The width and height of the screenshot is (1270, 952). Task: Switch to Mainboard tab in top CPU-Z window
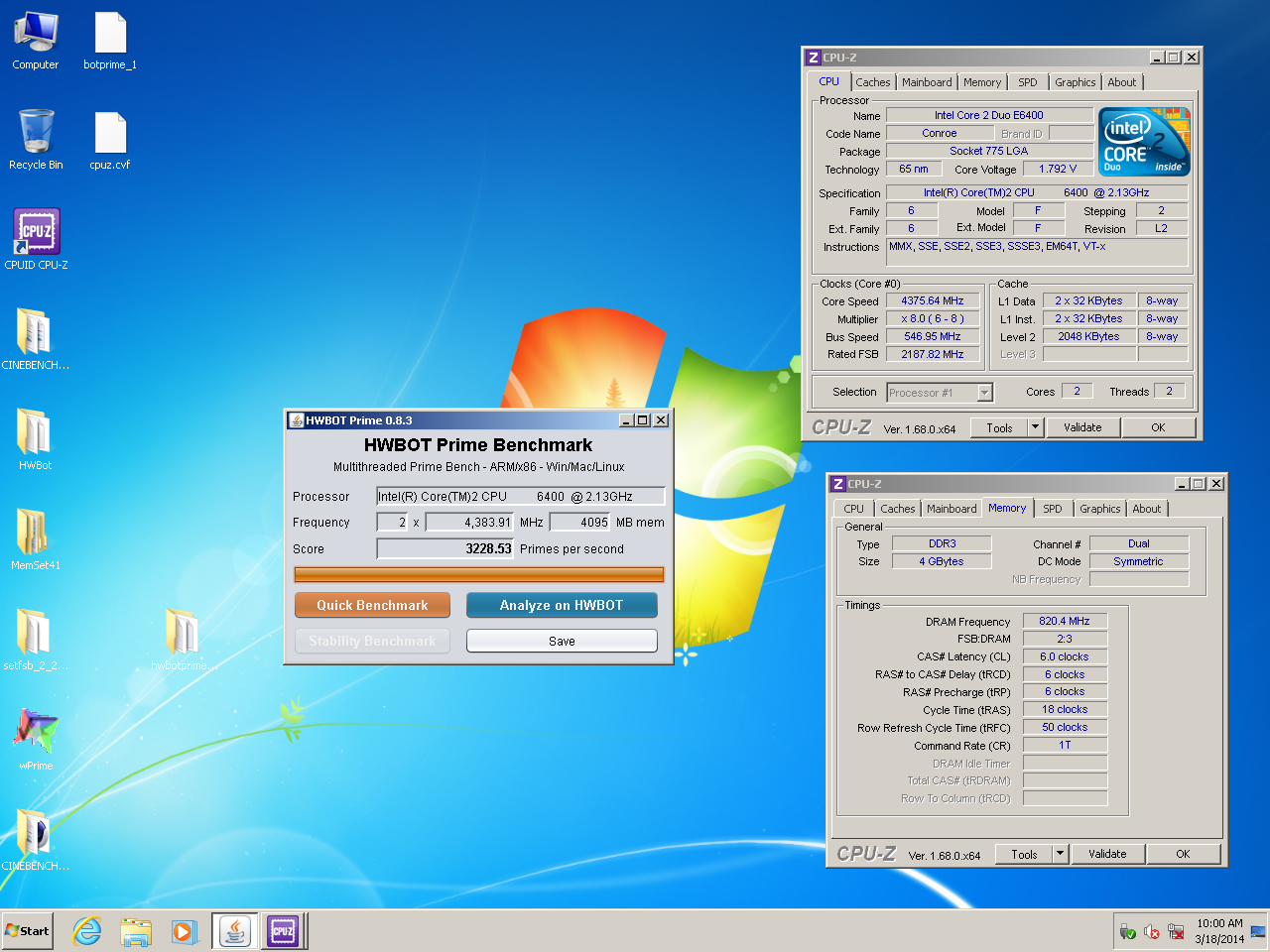pos(927,82)
